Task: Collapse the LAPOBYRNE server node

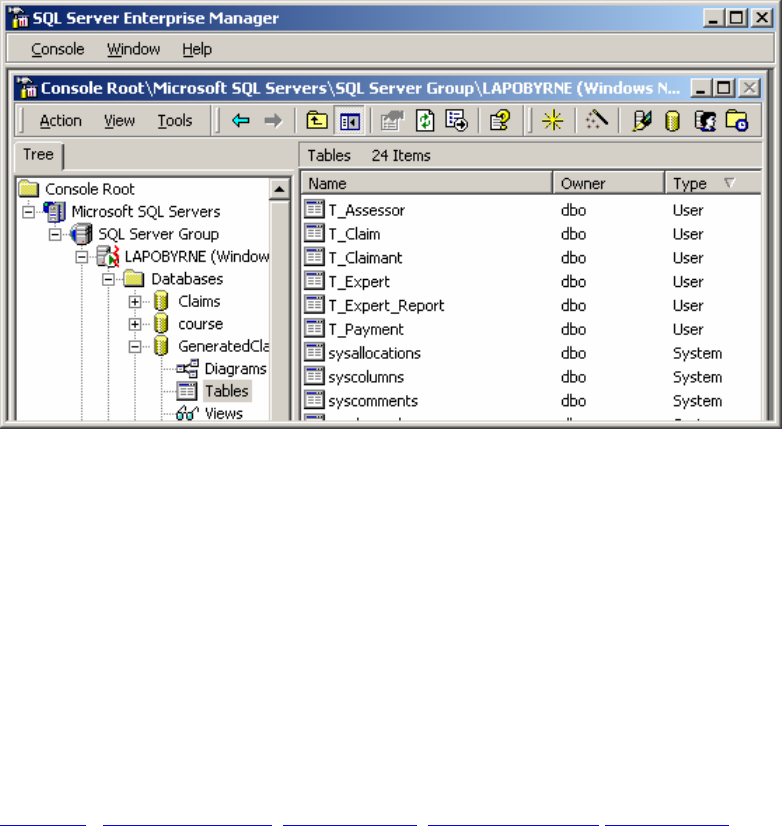Action: pos(82,257)
